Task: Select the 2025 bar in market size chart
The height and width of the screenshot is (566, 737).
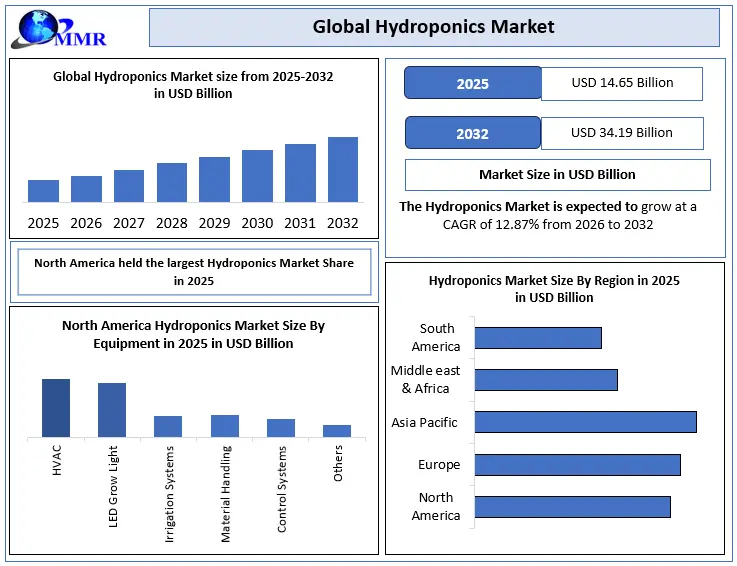Action: pos(43,191)
